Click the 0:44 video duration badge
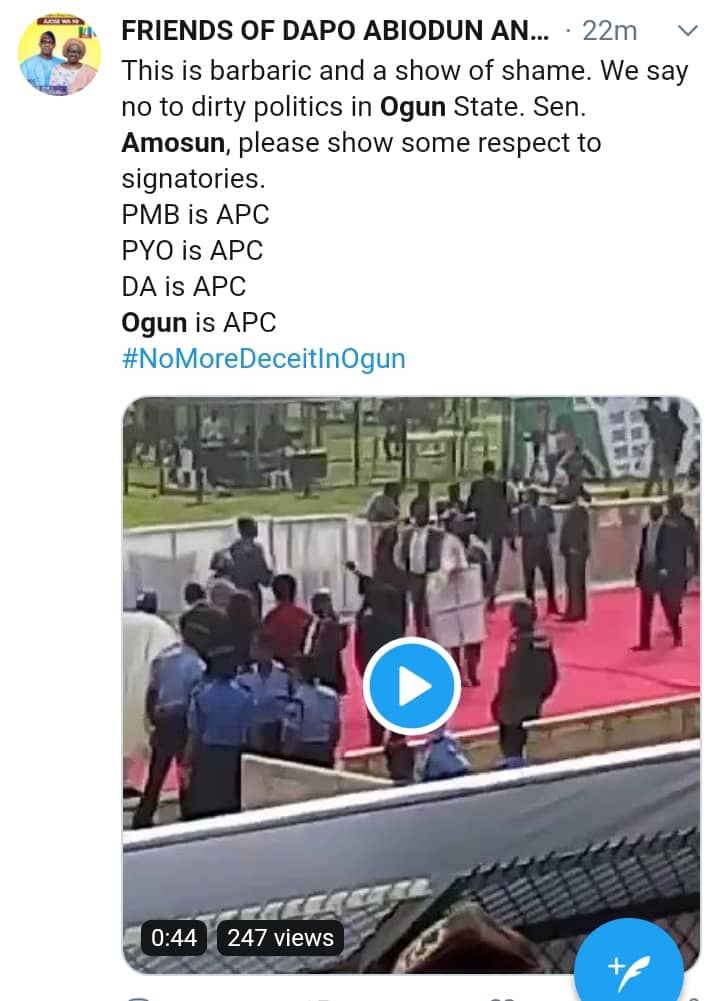 (x=174, y=937)
